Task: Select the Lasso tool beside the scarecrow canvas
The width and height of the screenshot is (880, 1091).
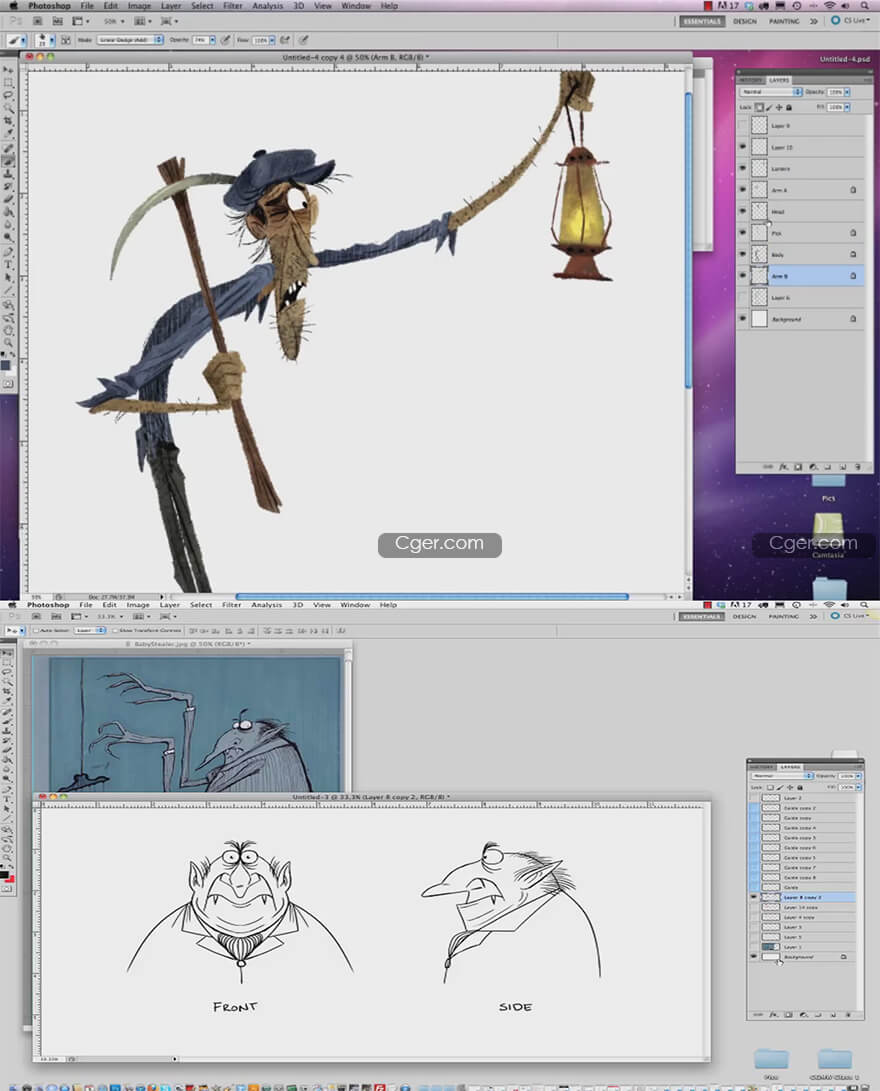Action: pos(8,95)
